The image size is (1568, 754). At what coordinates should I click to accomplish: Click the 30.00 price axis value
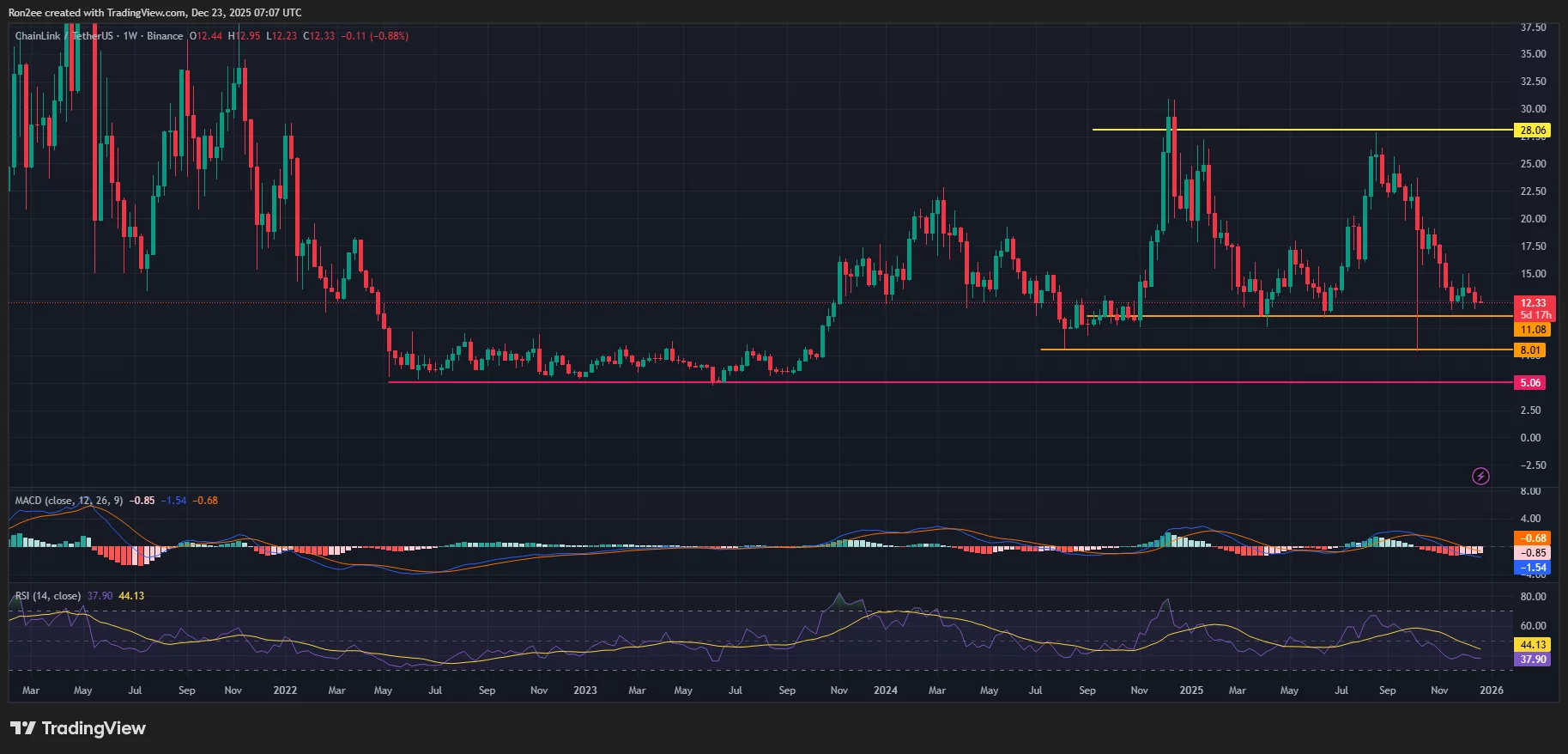(1533, 109)
